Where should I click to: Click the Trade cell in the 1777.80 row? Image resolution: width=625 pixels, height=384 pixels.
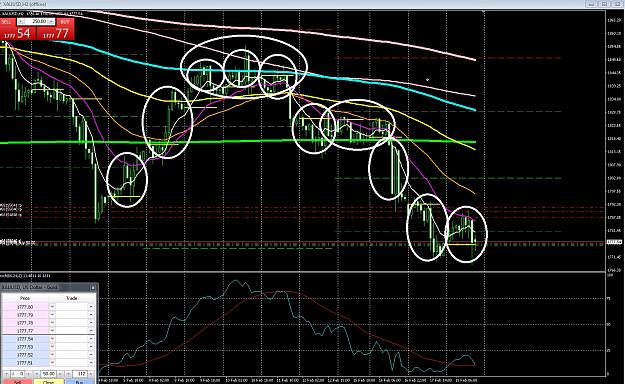point(72,307)
